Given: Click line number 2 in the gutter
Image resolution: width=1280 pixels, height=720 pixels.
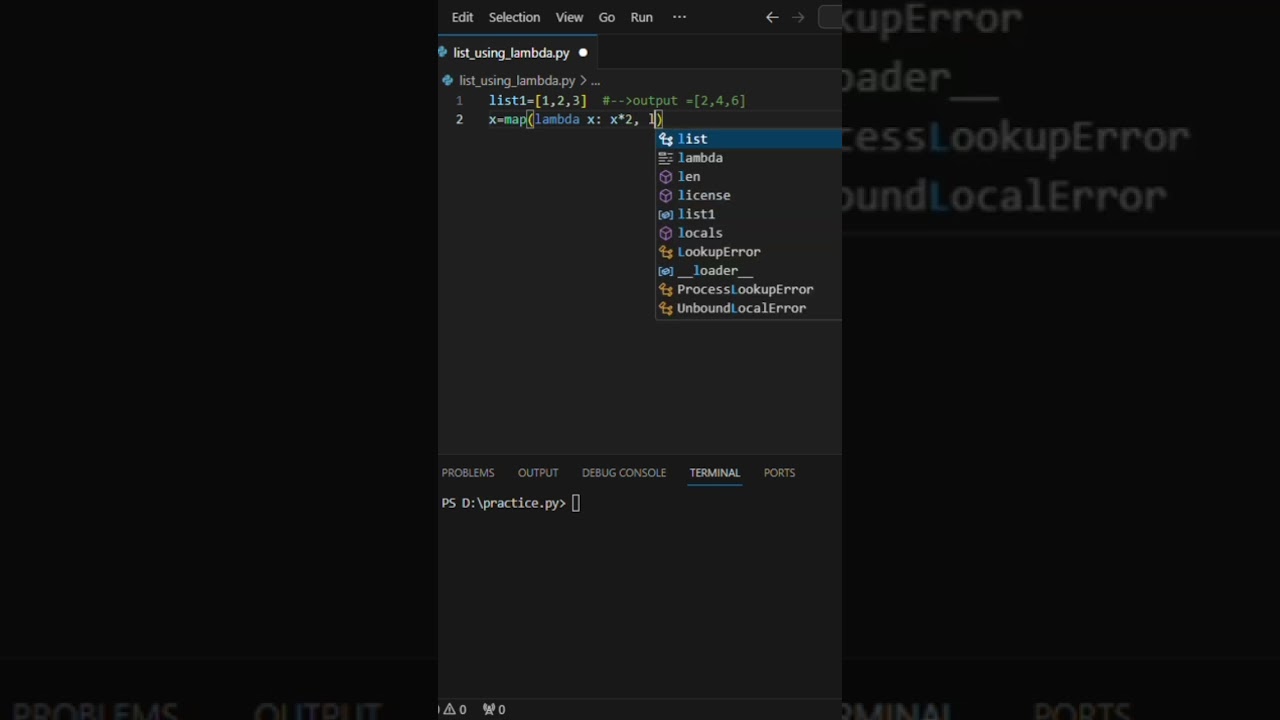Looking at the screenshot, I should coord(459,120).
